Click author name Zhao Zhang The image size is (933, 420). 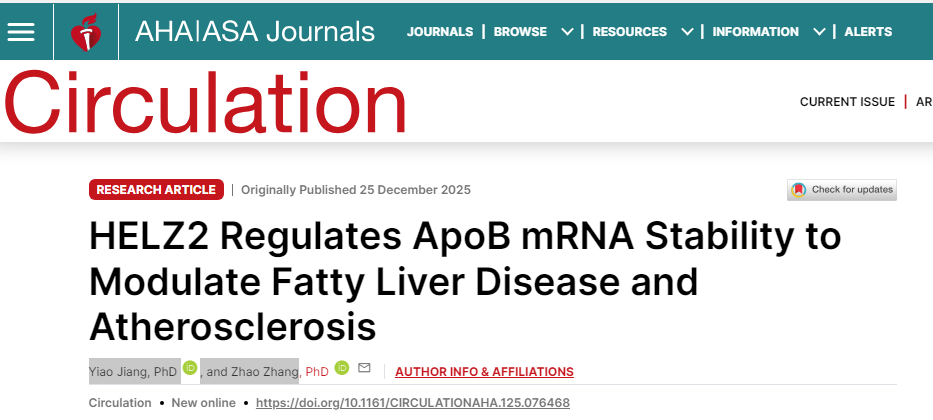[265, 372]
